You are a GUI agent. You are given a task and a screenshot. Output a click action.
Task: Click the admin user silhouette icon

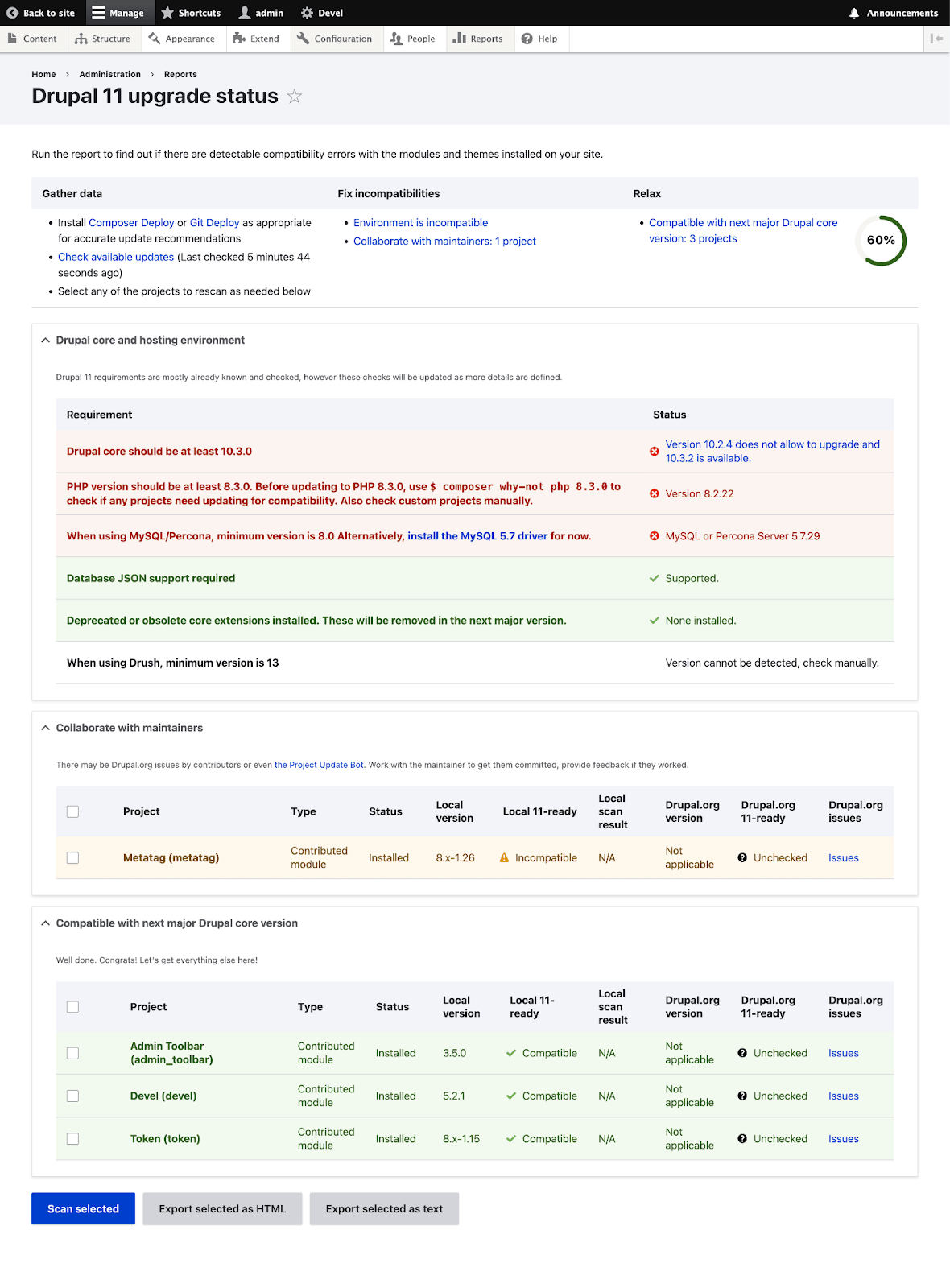click(x=245, y=13)
